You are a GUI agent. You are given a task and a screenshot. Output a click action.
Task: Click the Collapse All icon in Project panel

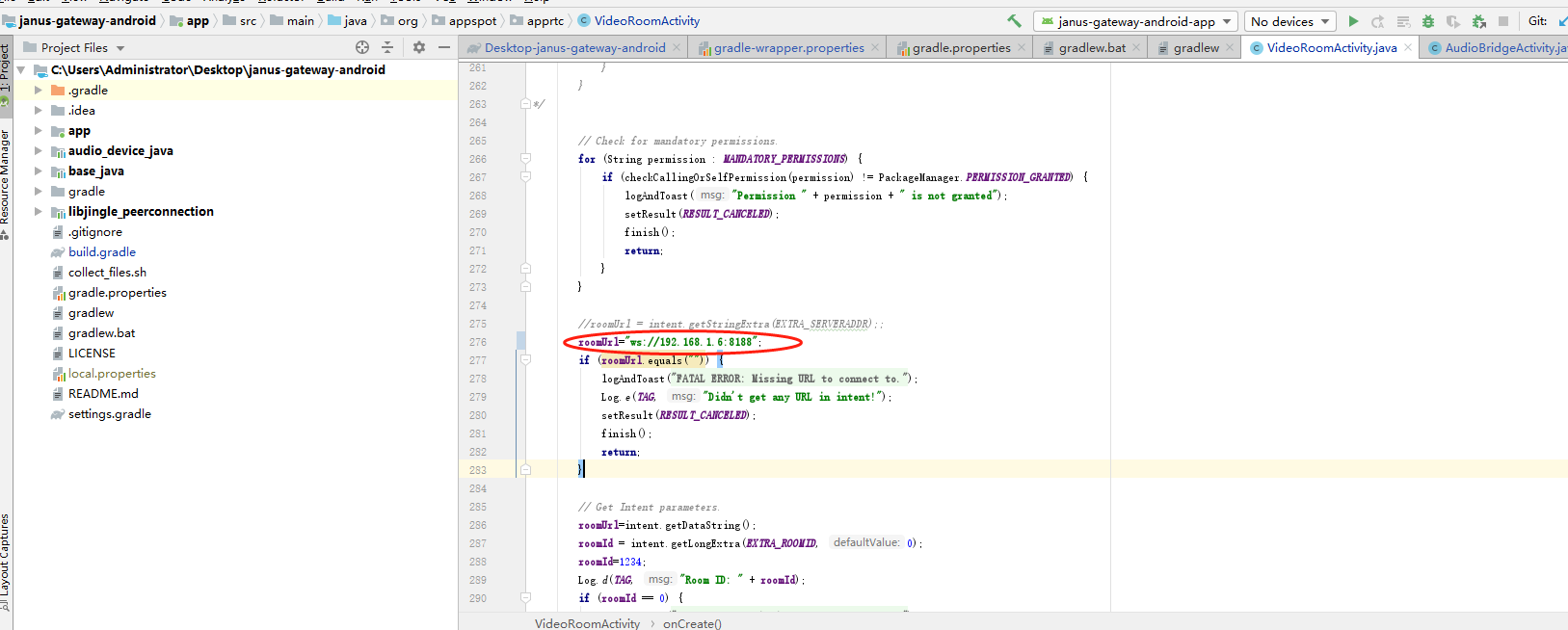pyautogui.click(x=387, y=47)
